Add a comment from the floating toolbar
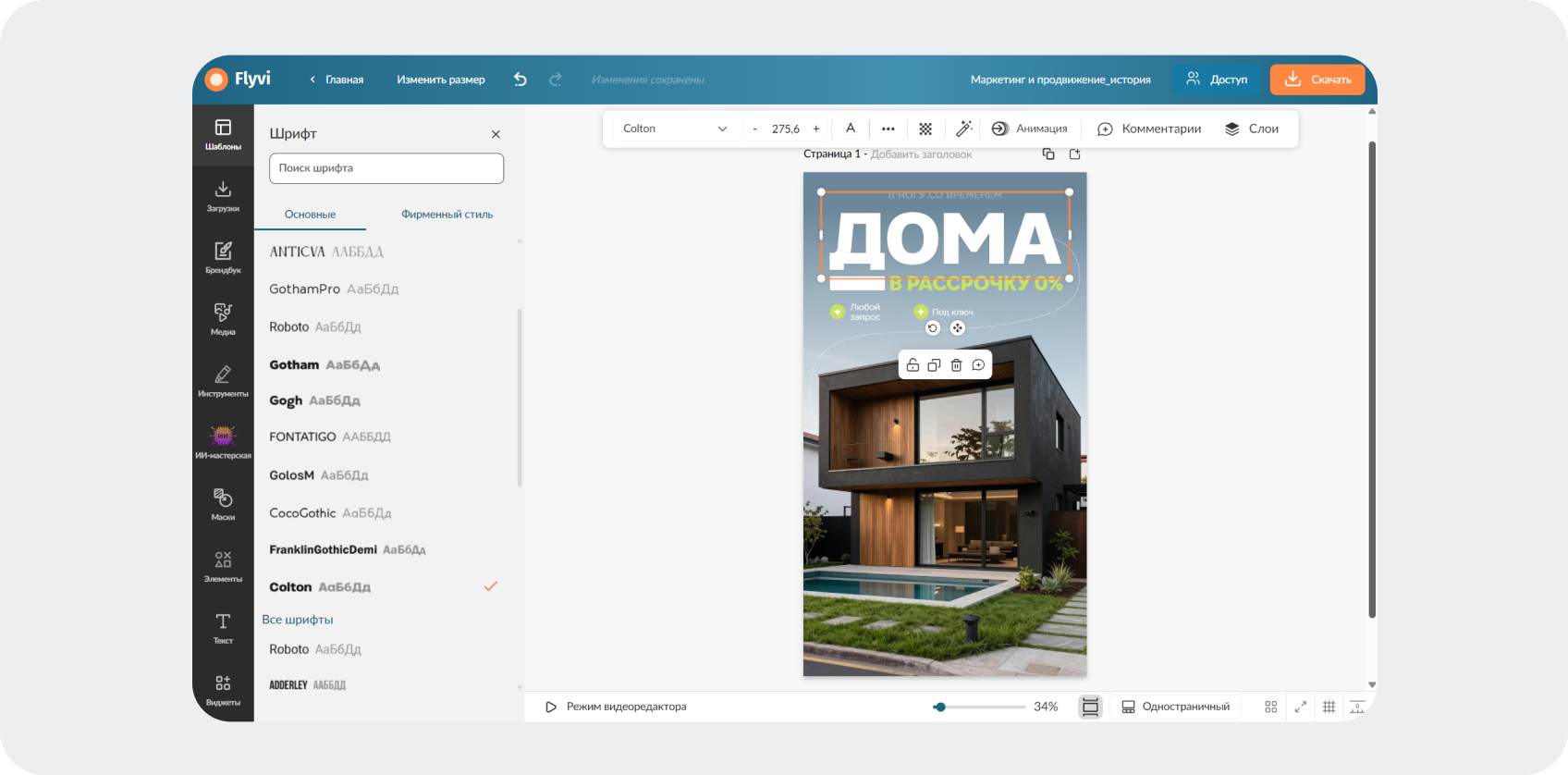 pos(978,365)
